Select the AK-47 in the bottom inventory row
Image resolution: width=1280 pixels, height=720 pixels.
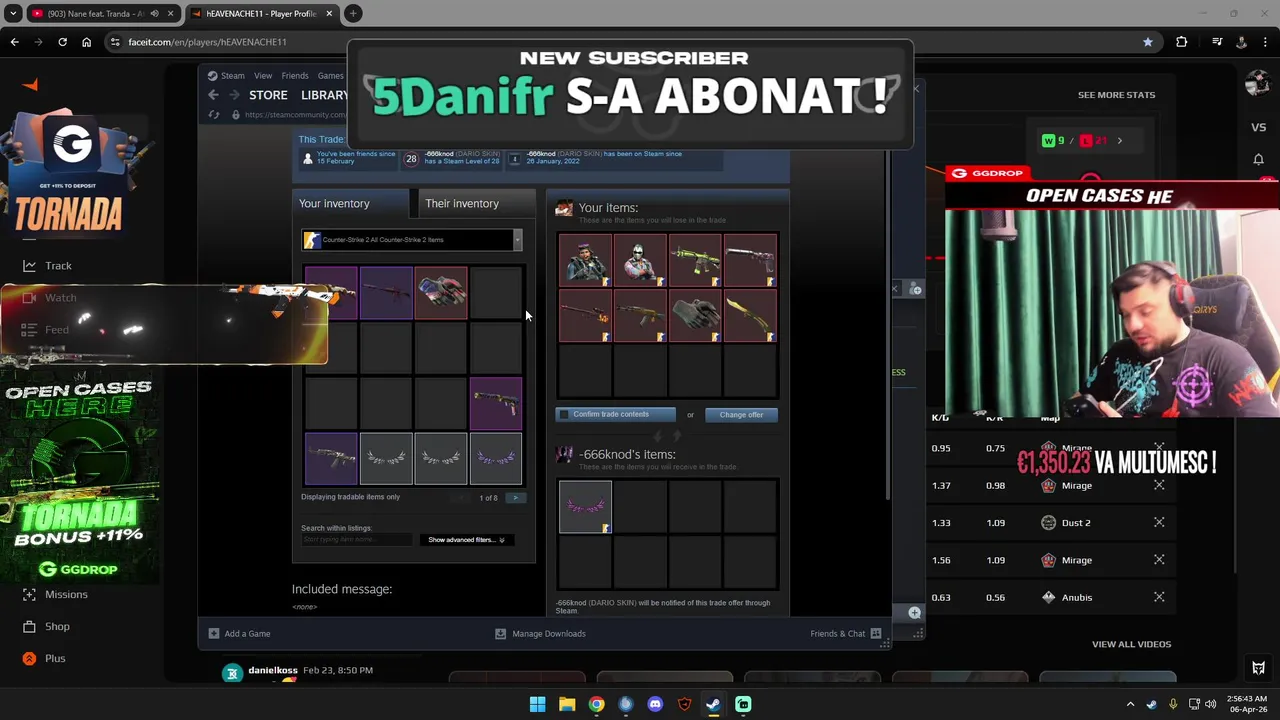(x=331, y=458)
